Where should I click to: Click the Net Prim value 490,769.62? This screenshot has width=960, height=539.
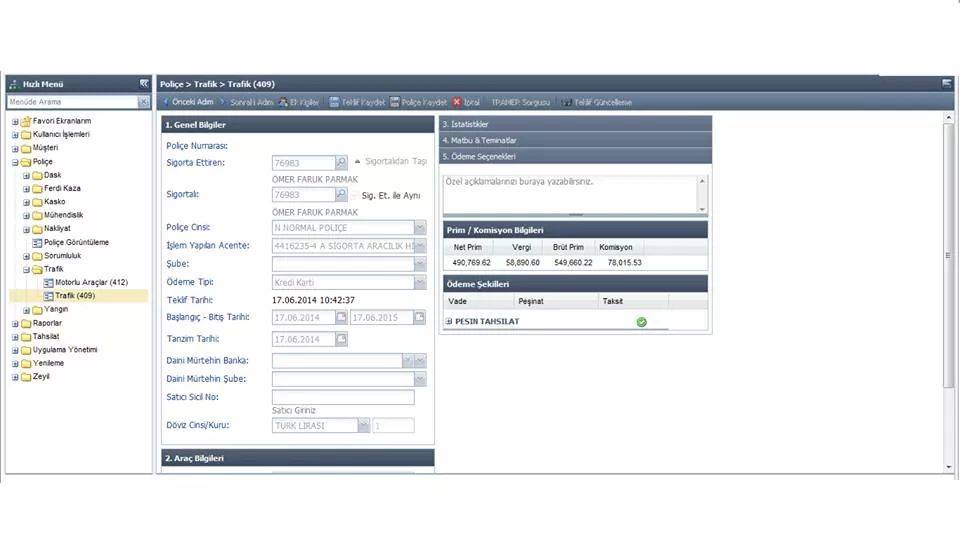click(x=471, y=262)
